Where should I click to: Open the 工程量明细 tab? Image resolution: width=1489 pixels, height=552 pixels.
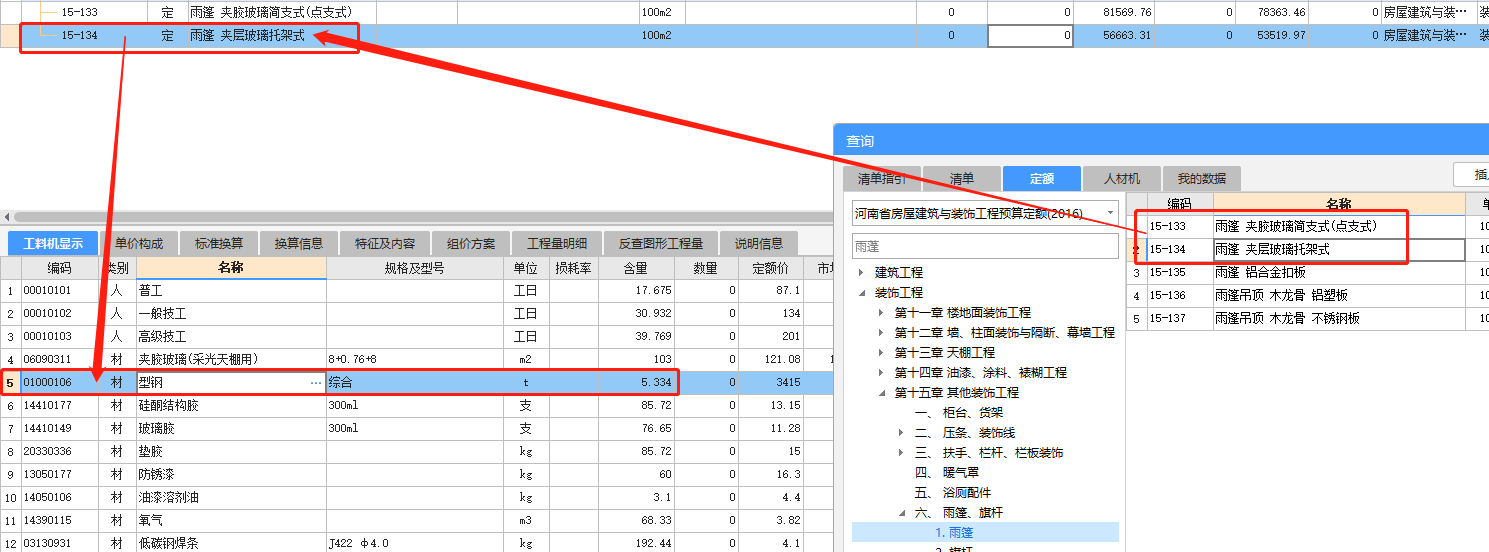(x=558, y=243)
